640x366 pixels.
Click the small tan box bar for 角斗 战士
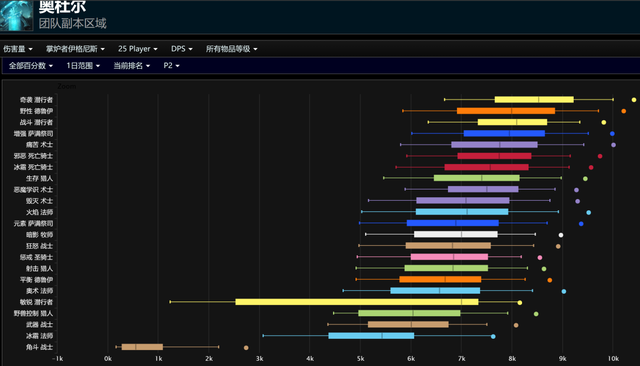(142, 347)
